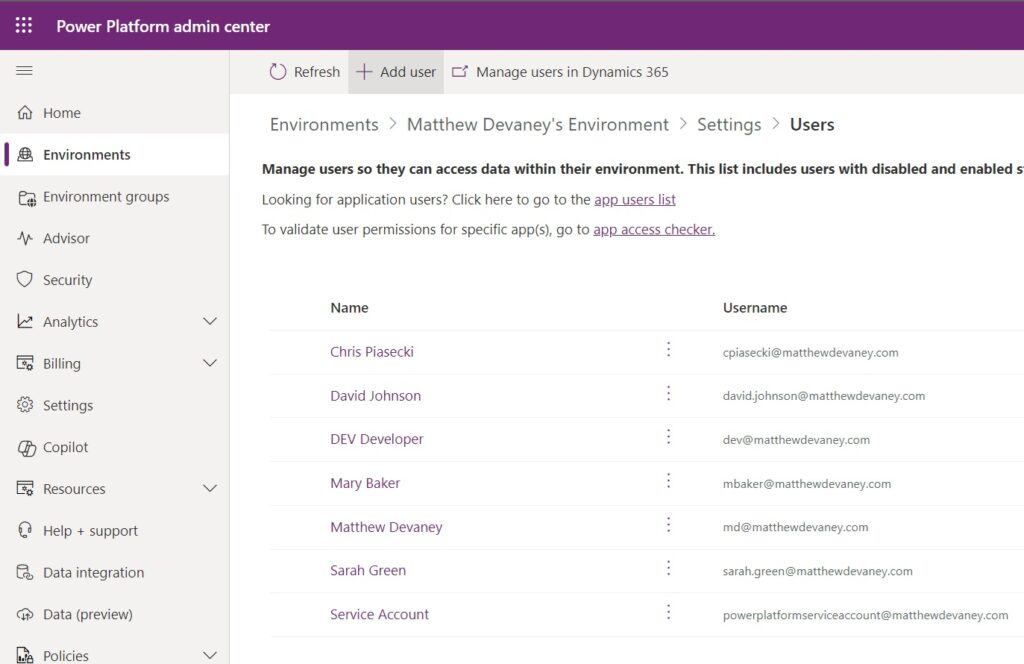Open Security in the sidebar
Image resolution: width=1024 pixels, height=664 pixels.
pos(115,280)
